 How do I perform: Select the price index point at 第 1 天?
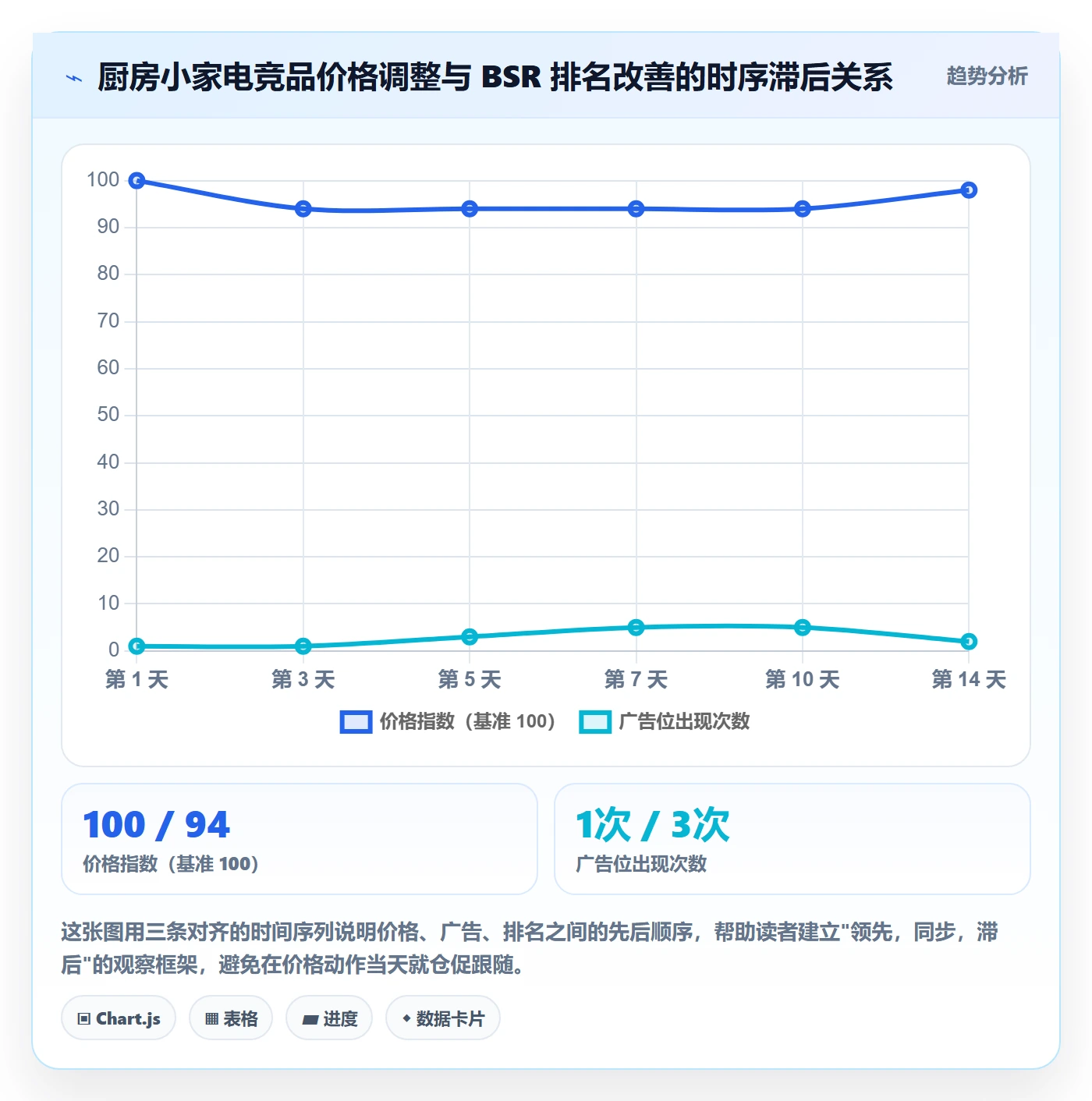[x=136, y=181]
